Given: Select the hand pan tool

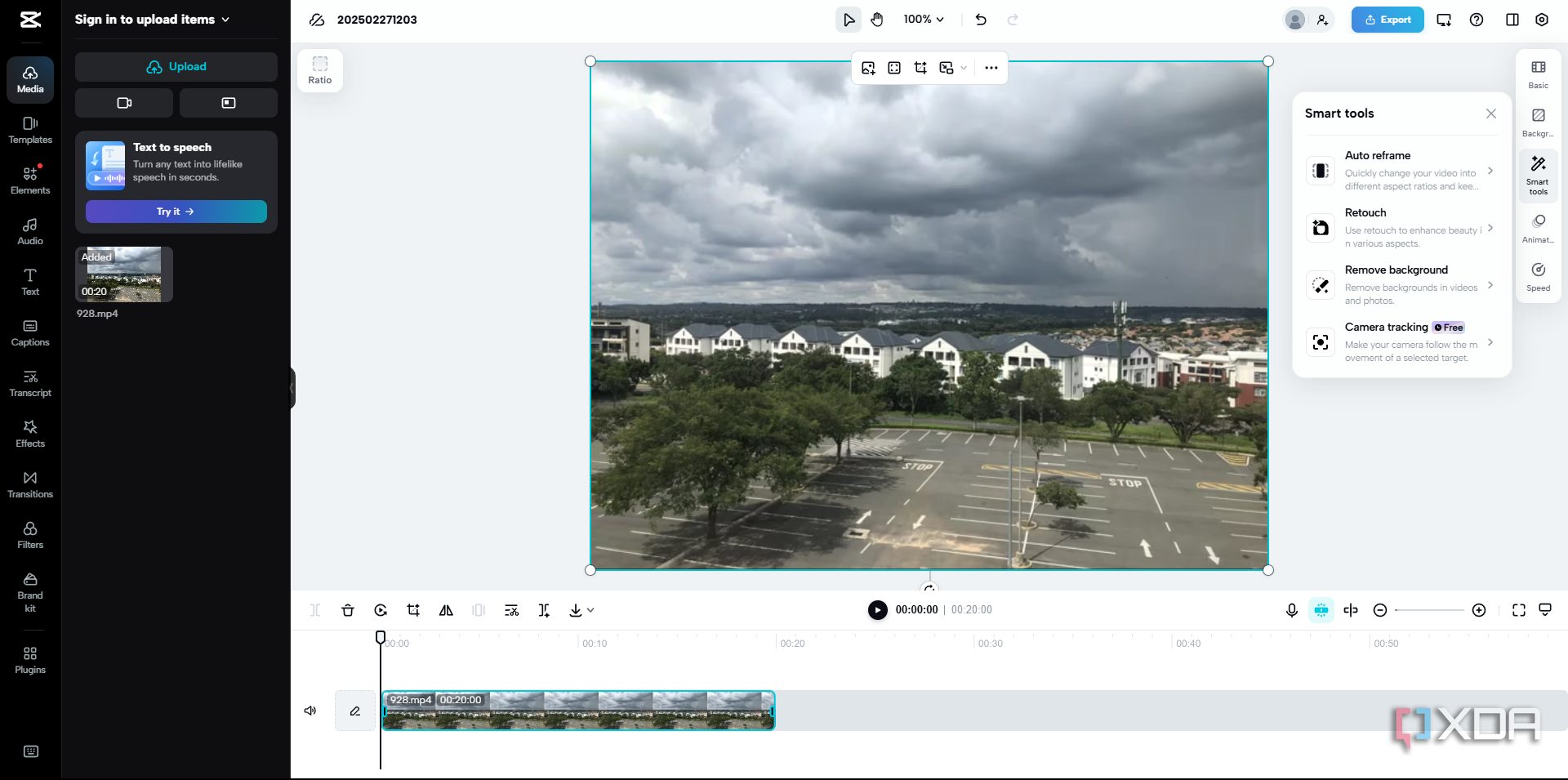Looking at the screenshot, I should click(877, 20).
